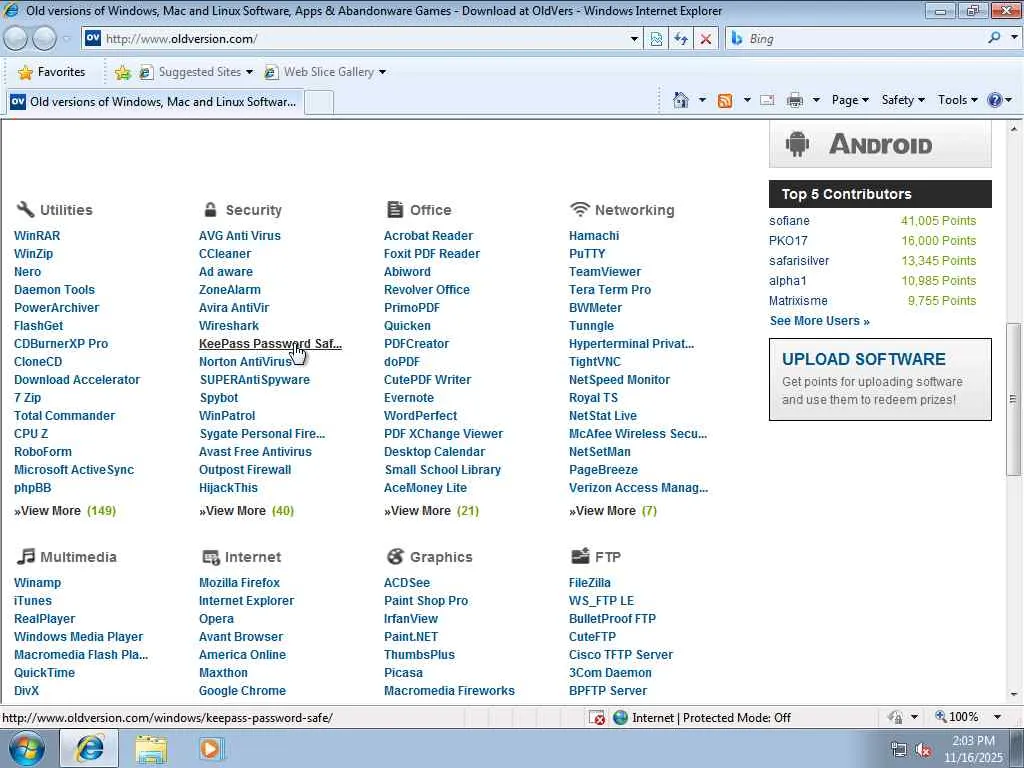Screen dimensions: 1024x768
Task: Open the search provider dropdown arrow
Action: (1014, 38)
